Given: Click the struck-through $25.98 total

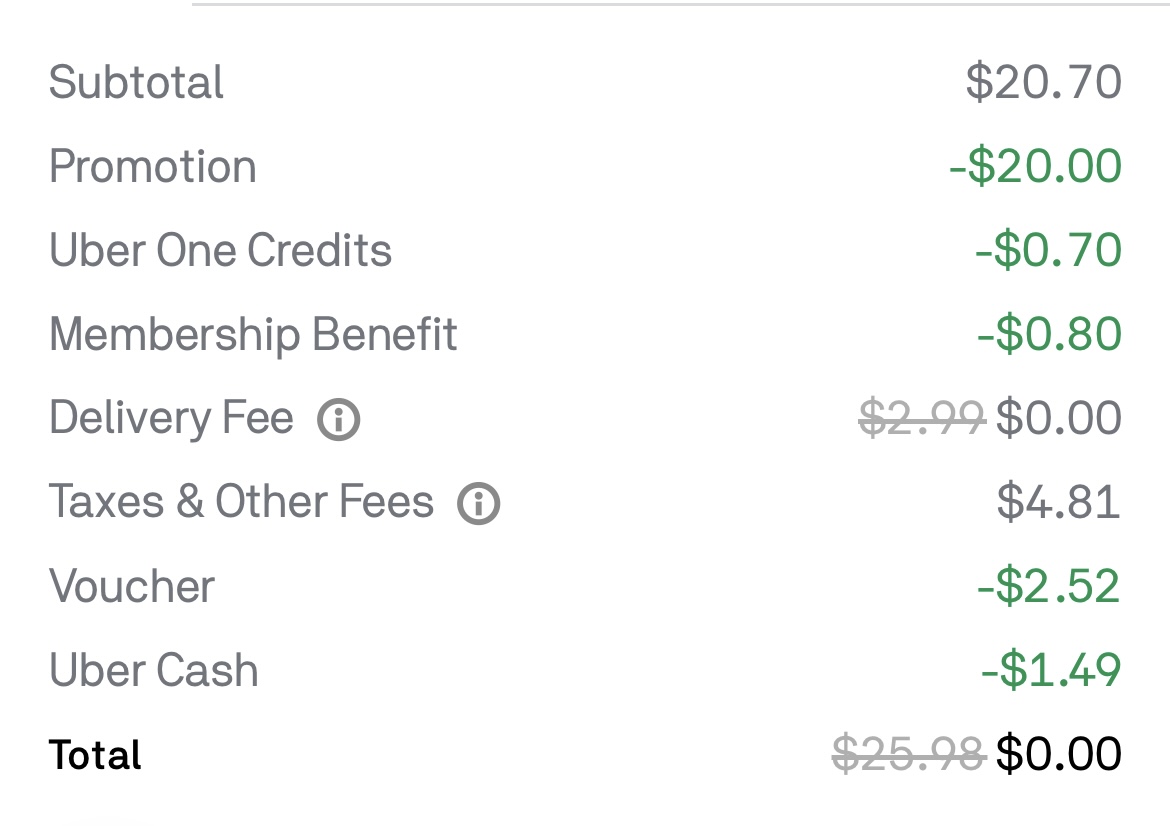Looking at the screenshot, I should click(x=908, y=754).
